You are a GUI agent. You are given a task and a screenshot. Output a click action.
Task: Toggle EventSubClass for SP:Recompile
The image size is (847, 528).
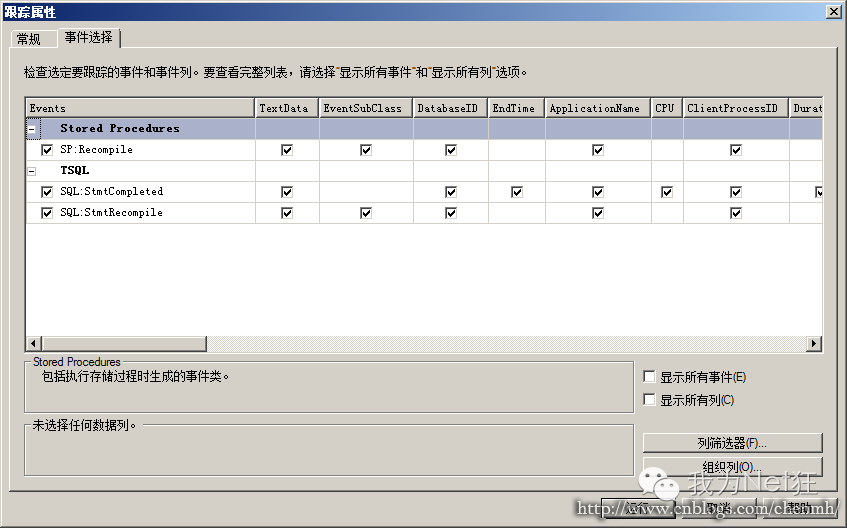(366, 150)
